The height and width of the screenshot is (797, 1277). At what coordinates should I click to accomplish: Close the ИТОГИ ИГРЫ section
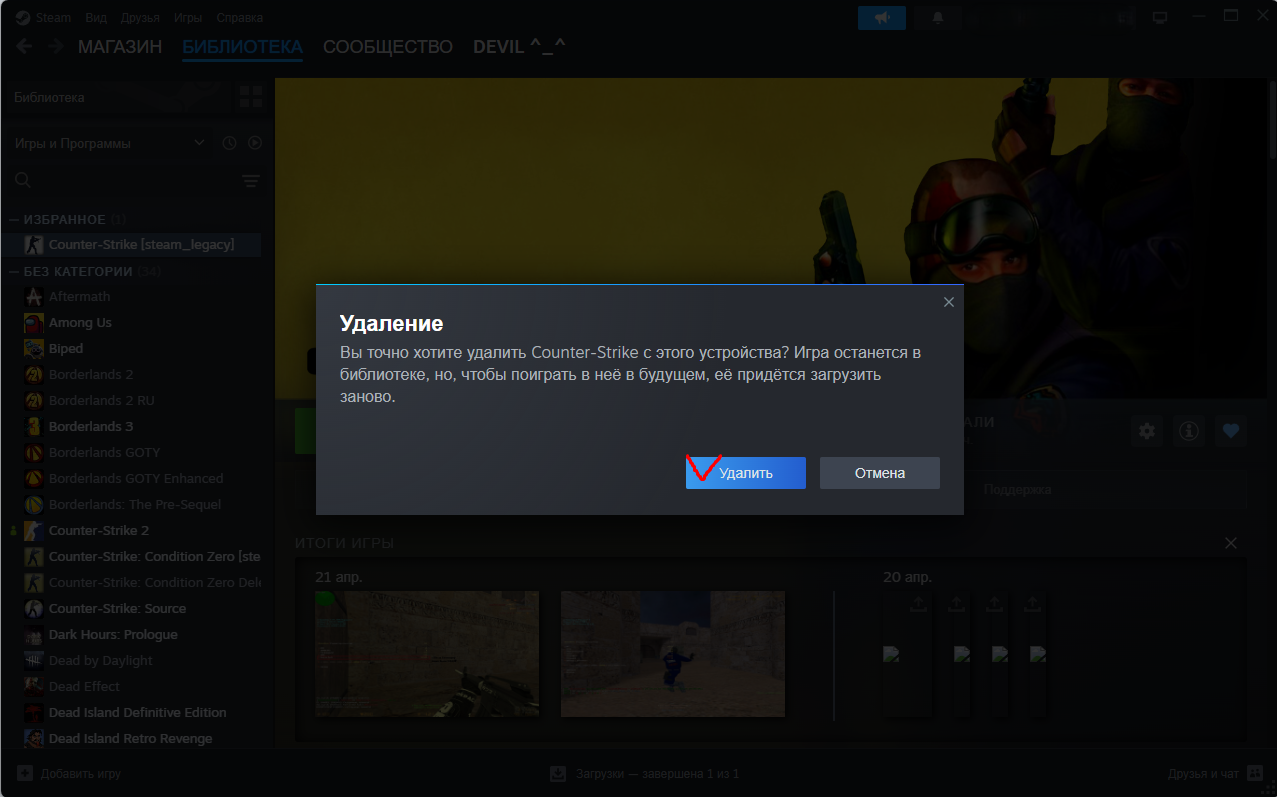(x=1231, y=543)
